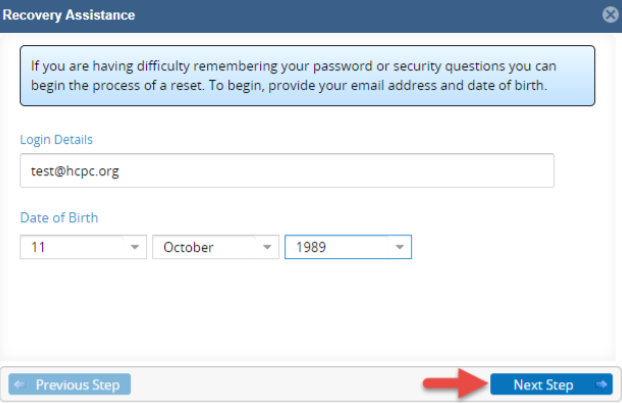Image resolution: width=622 pixels, height=403 pixels.
Task: Select the day value 11 box
Action: coord(83,247)
